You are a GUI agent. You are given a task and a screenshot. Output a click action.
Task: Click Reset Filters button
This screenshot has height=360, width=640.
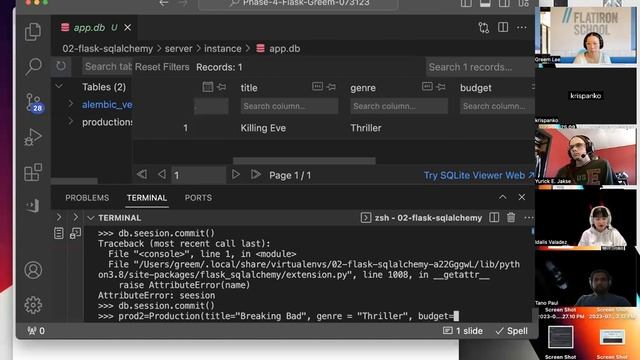pos(162,67)
